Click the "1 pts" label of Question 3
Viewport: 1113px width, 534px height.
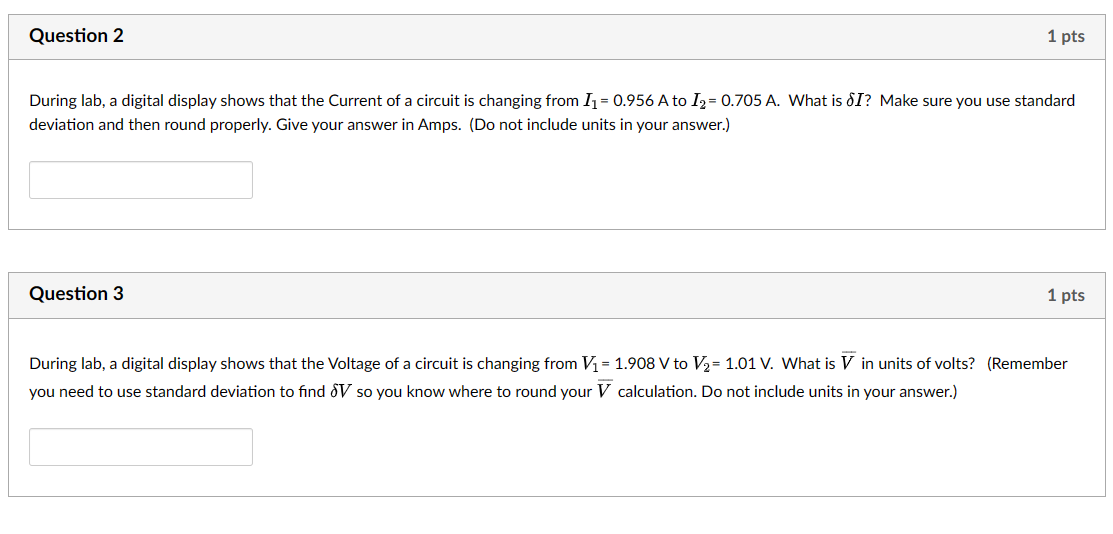1065,295
